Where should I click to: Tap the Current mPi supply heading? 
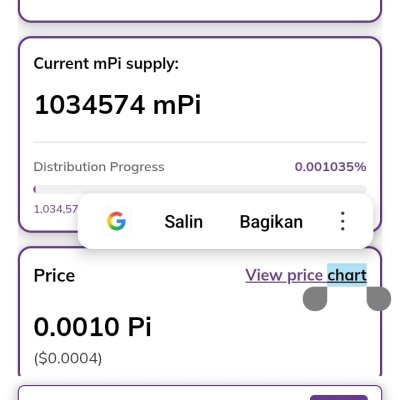(x=106, y=64)
